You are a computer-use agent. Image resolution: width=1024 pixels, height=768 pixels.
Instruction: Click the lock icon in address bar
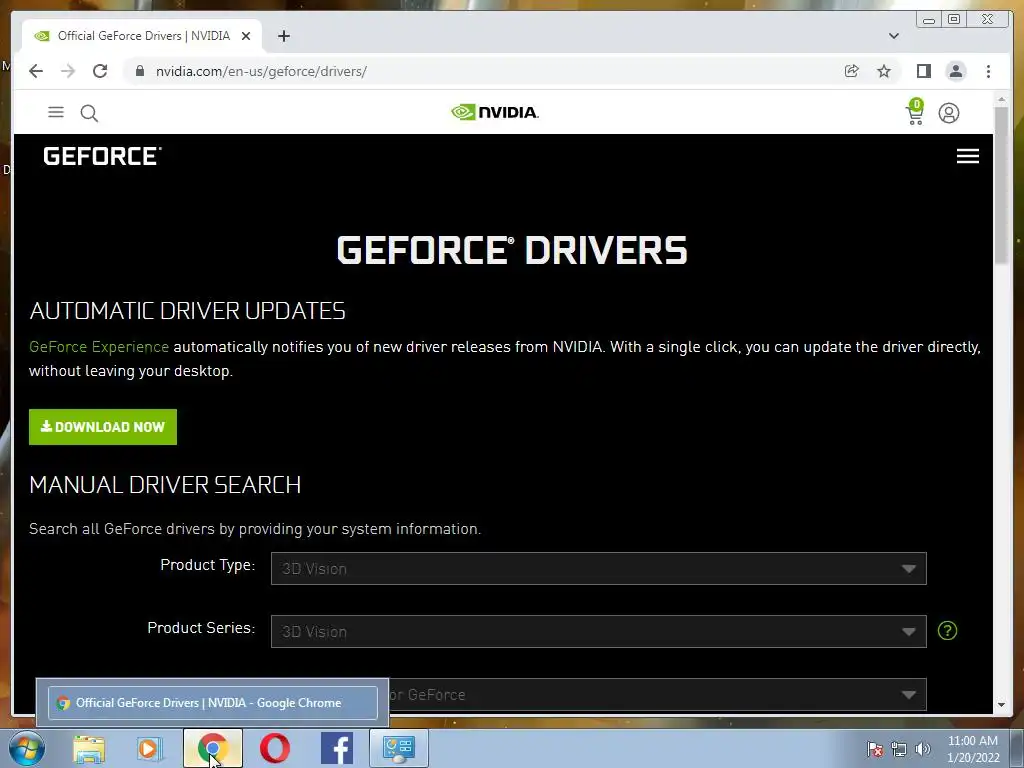tap(140, 71)
